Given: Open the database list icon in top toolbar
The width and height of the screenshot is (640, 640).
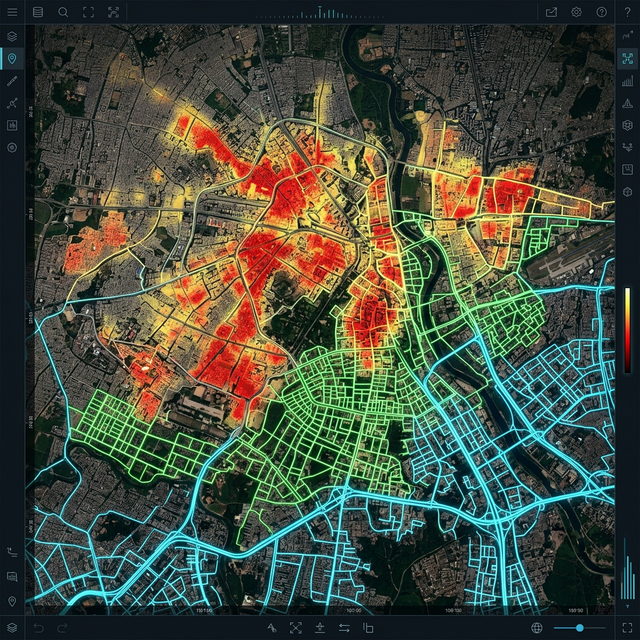Looking at the screenshot, I should pos(38,12).
